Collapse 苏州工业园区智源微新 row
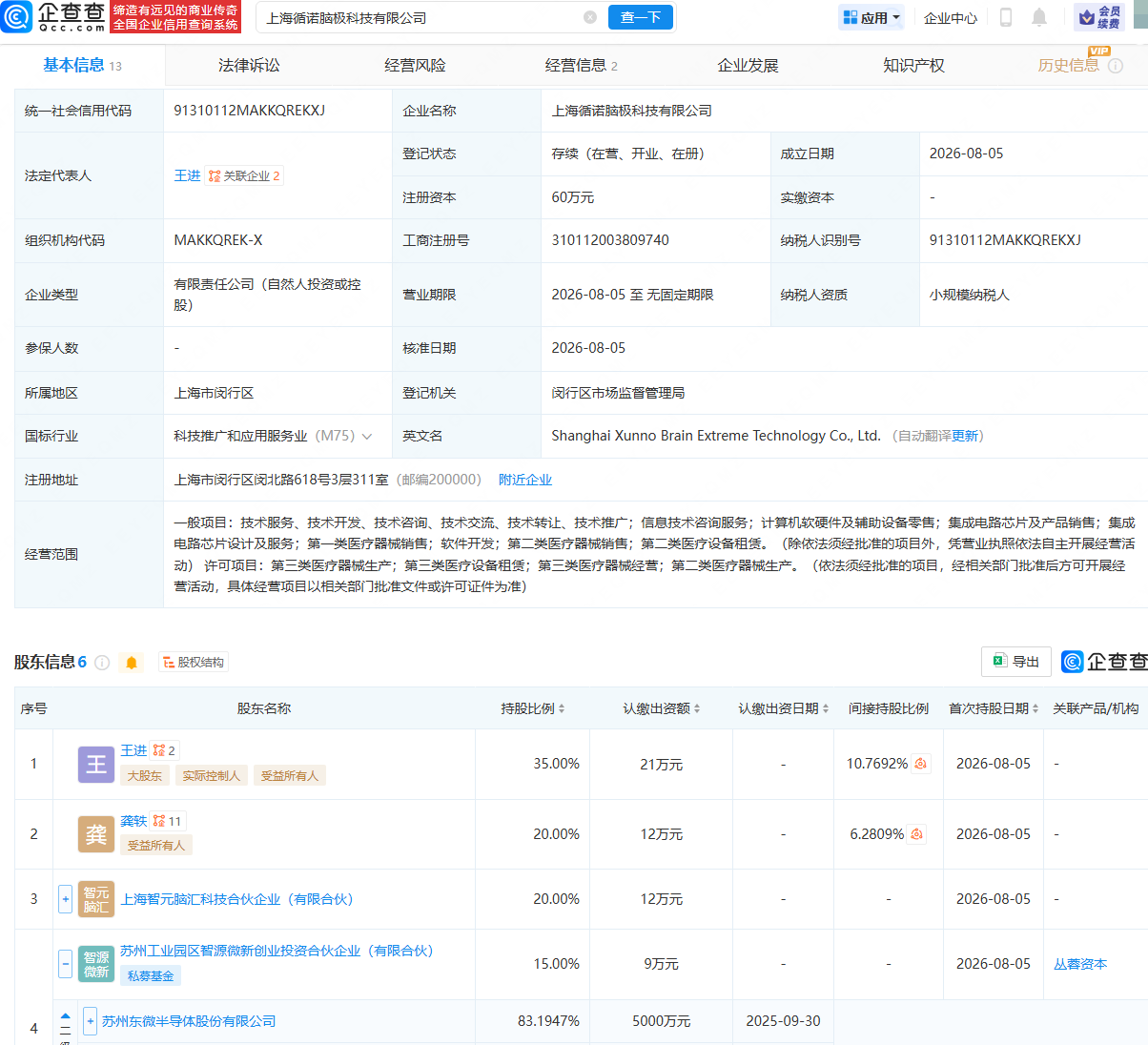The image size is (1148, 1045). point(65,964)
